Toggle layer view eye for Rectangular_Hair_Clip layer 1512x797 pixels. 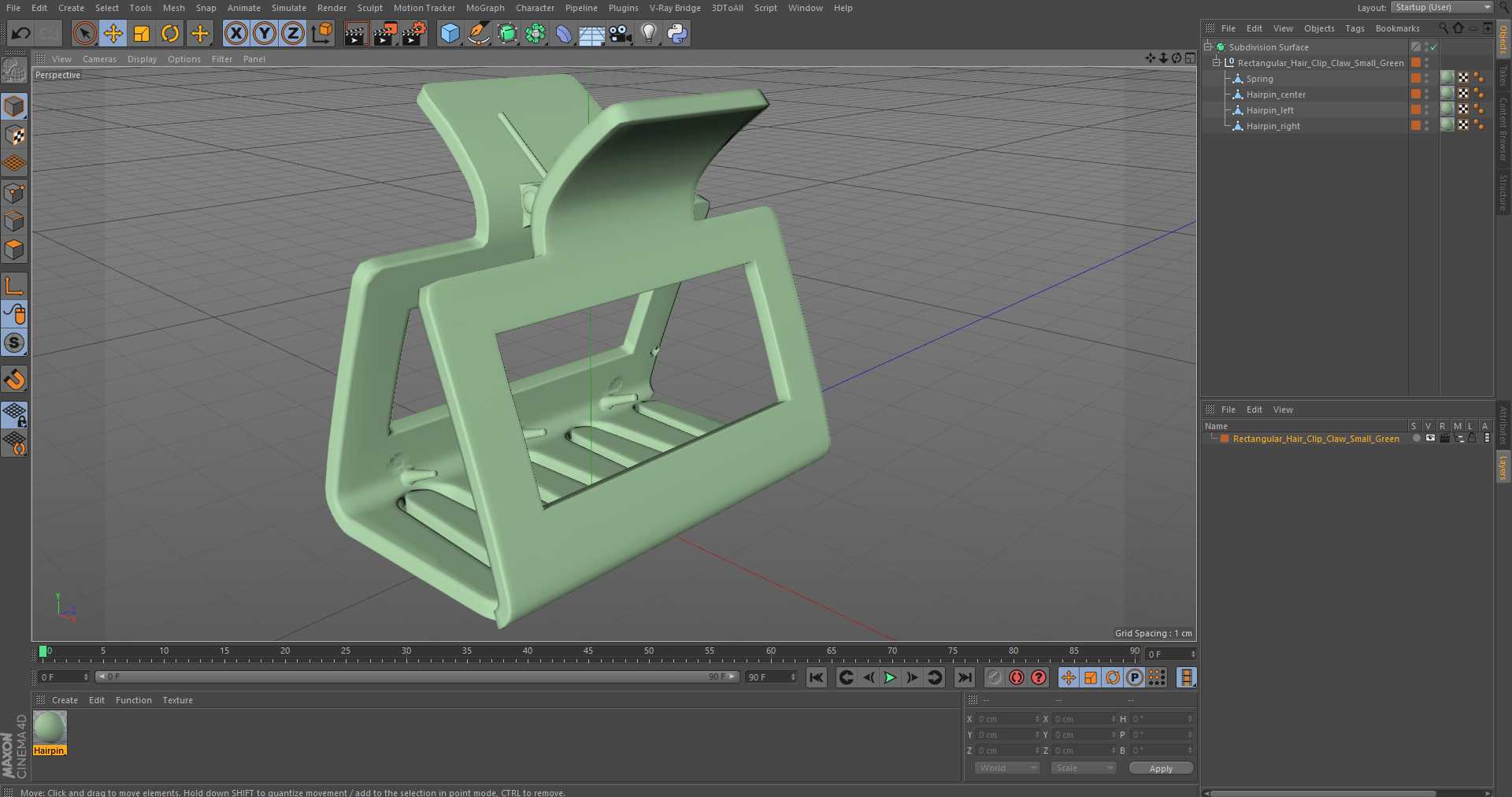point(1430,439)
